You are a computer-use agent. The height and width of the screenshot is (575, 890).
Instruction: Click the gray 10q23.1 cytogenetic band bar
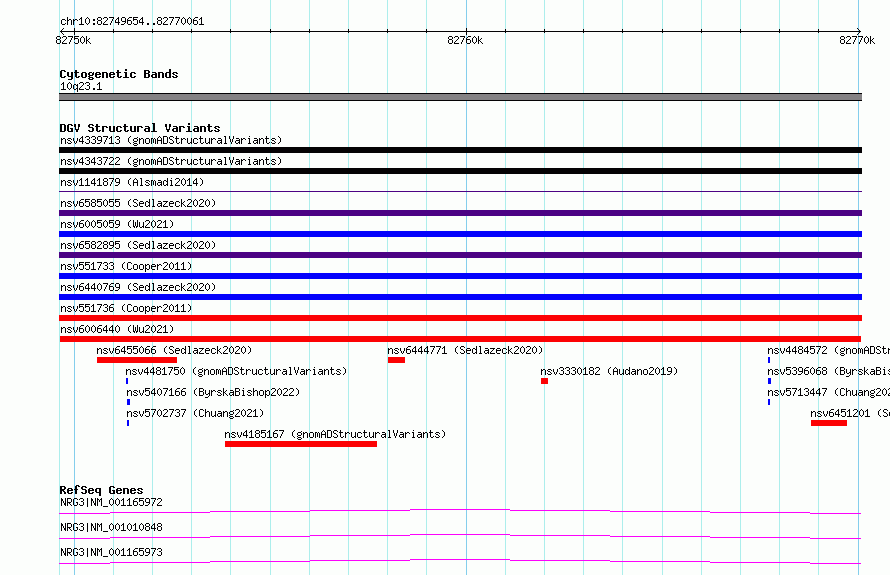460,98
